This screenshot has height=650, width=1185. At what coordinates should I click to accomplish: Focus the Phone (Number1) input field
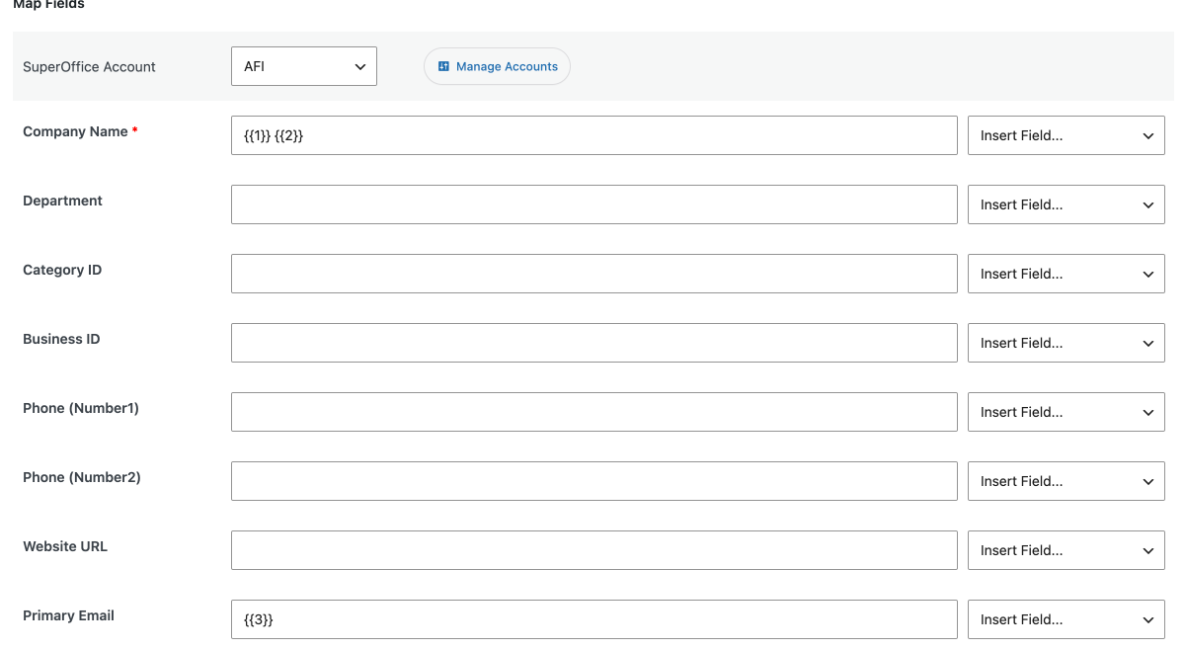(x=594, y=412)
